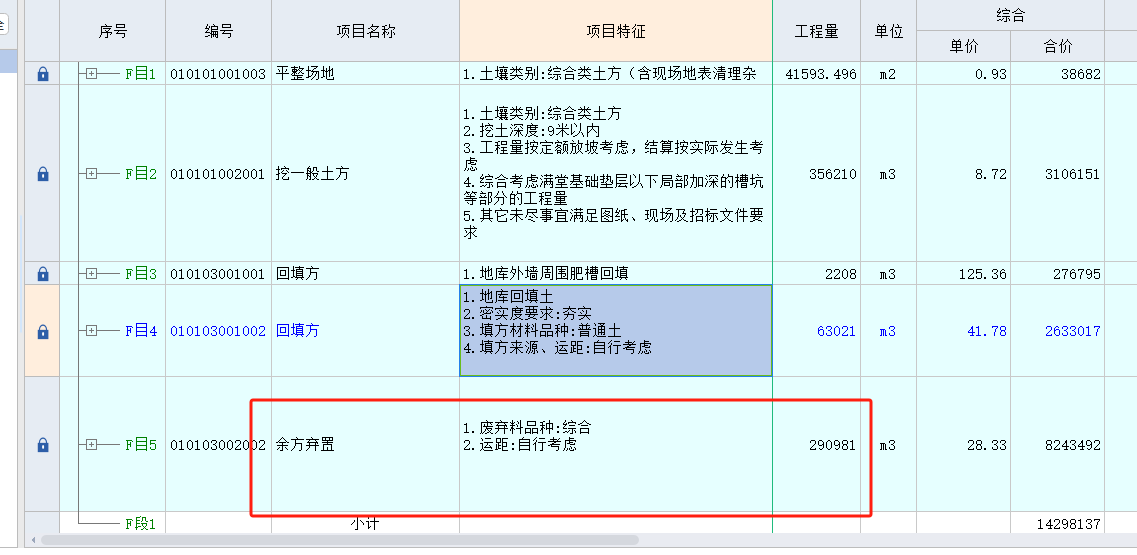Click the lock icon for 平整场地 row
The height and width of the screenshot is (555, 1137).
[42, 74]
